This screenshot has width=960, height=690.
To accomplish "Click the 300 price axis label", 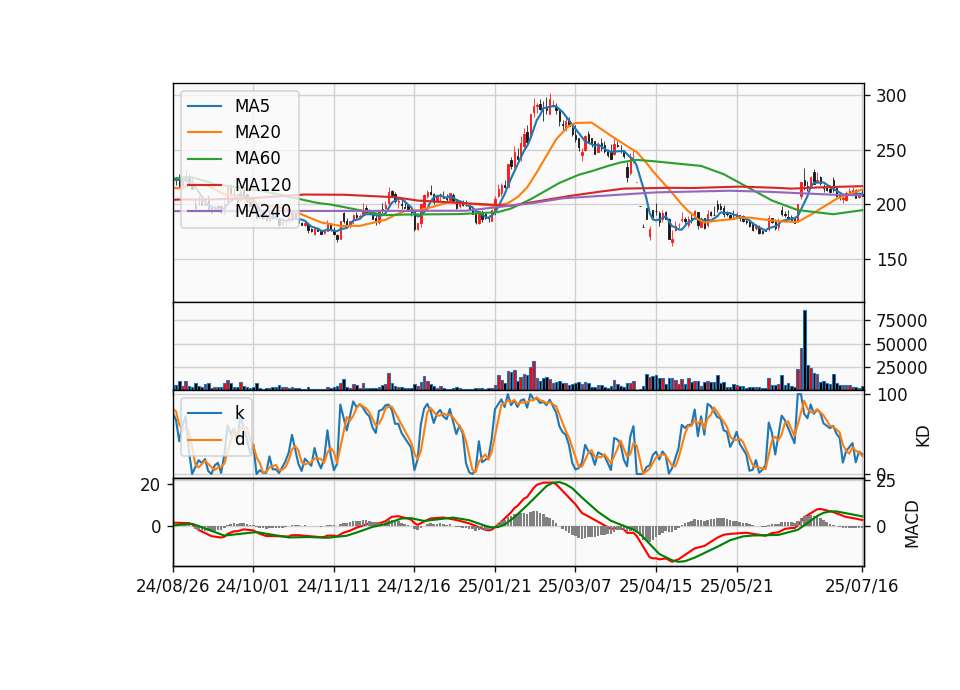I will (891, 96).
